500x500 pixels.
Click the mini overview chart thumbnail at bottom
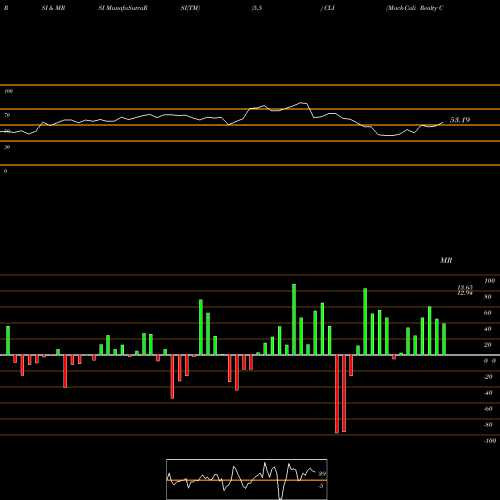tap(247, 479)
